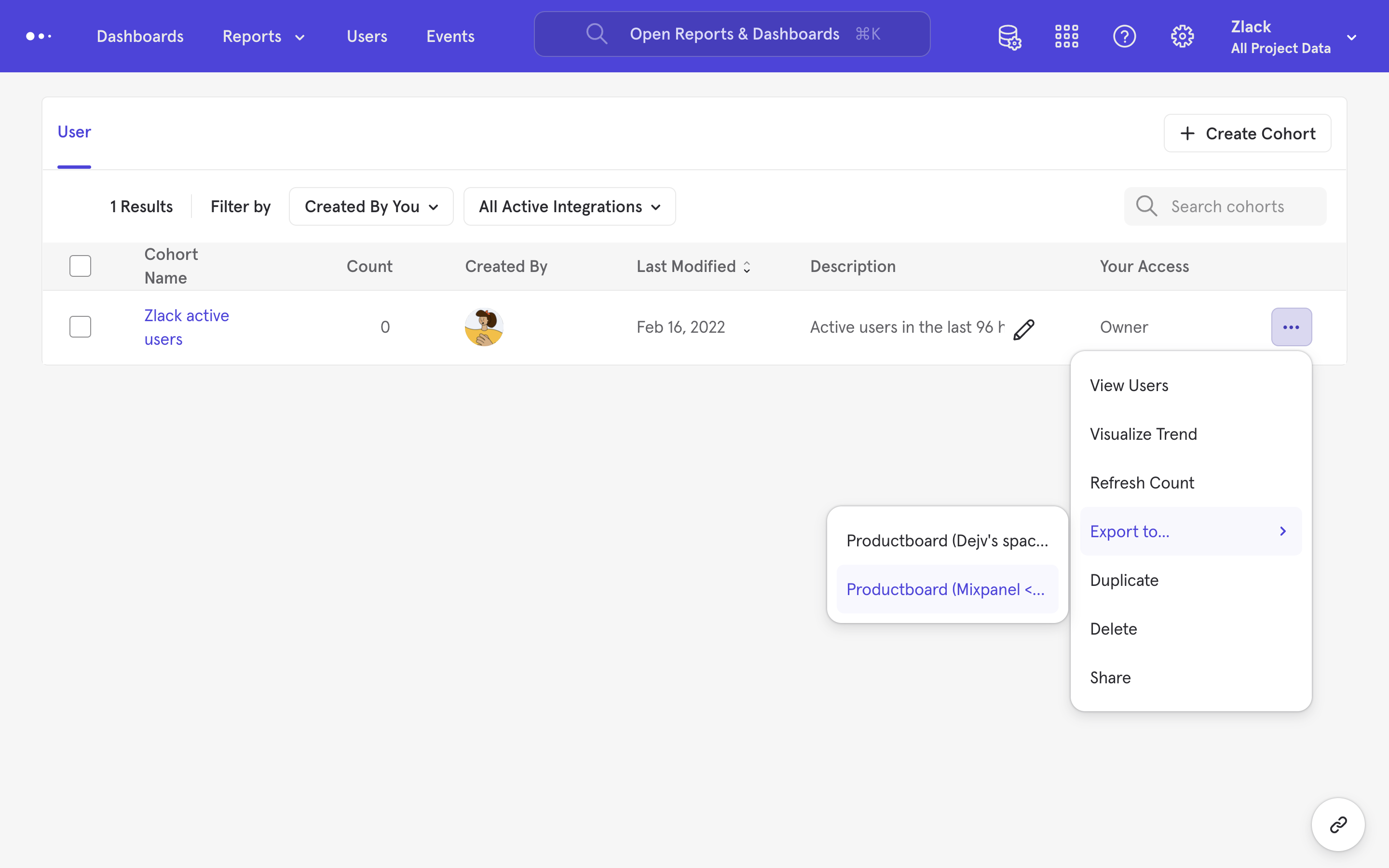Check the checkbox for Zlack active users row
This screenshot has width=1389, height=868.
(80, 326)
